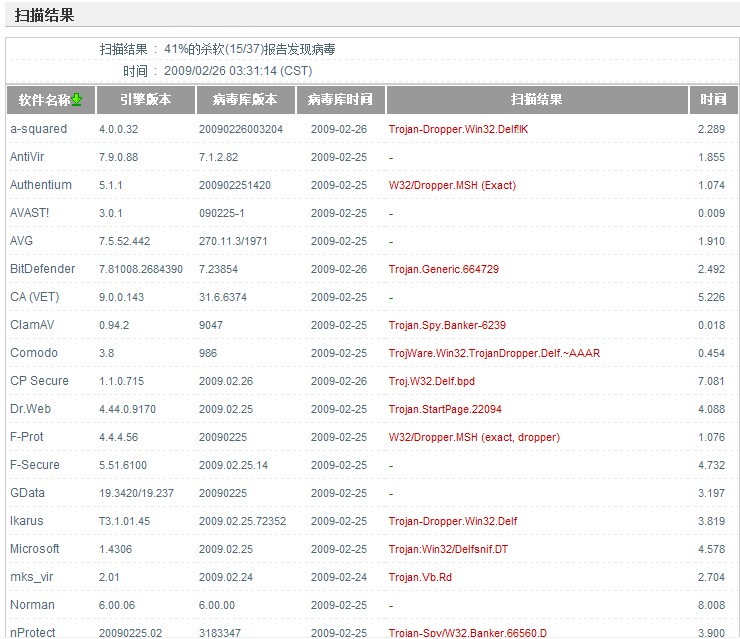Sort by 病毒库版本 column header

[x=245, y=100]
